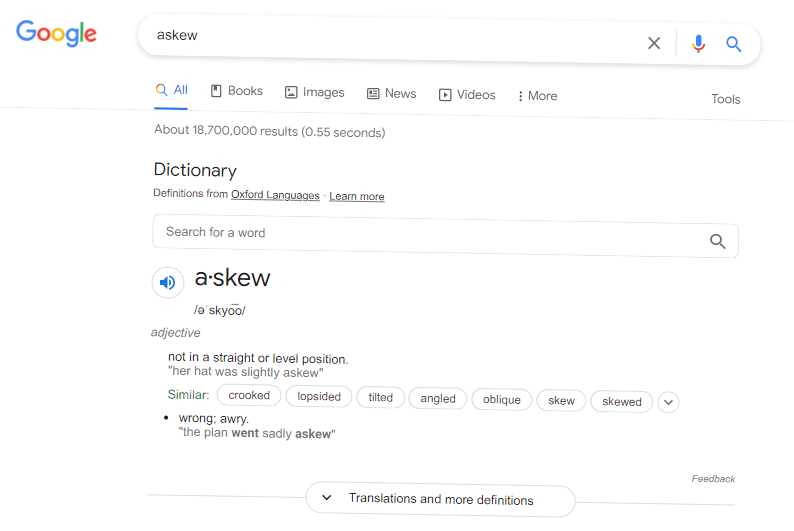The height and width of the screenshot is (531, 794).
Task: Click dictionary word search magnifier icon
Action: [x=717, y=241]
